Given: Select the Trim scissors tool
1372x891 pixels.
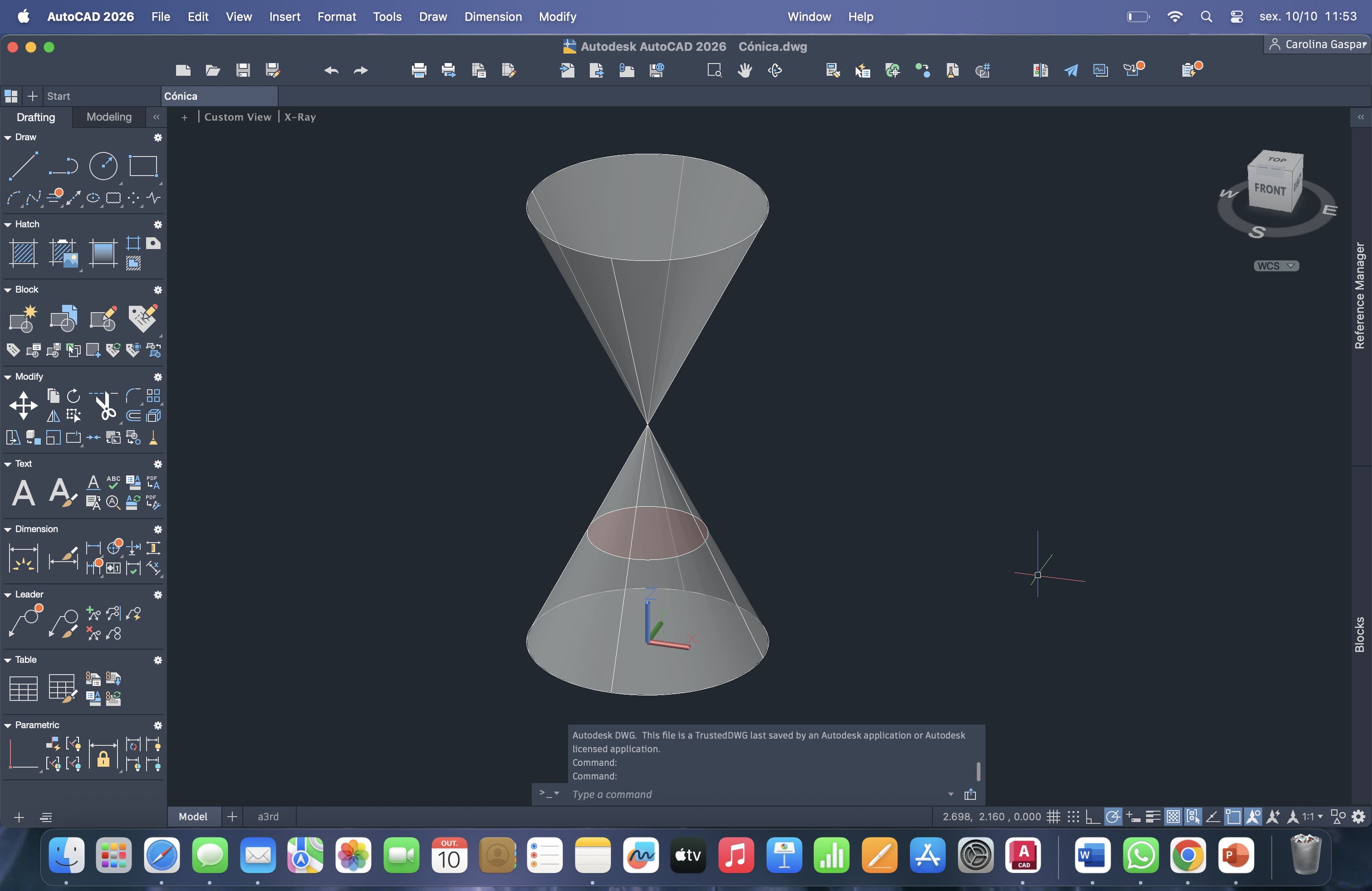Looking at the screenshot, I should [104, 406].
